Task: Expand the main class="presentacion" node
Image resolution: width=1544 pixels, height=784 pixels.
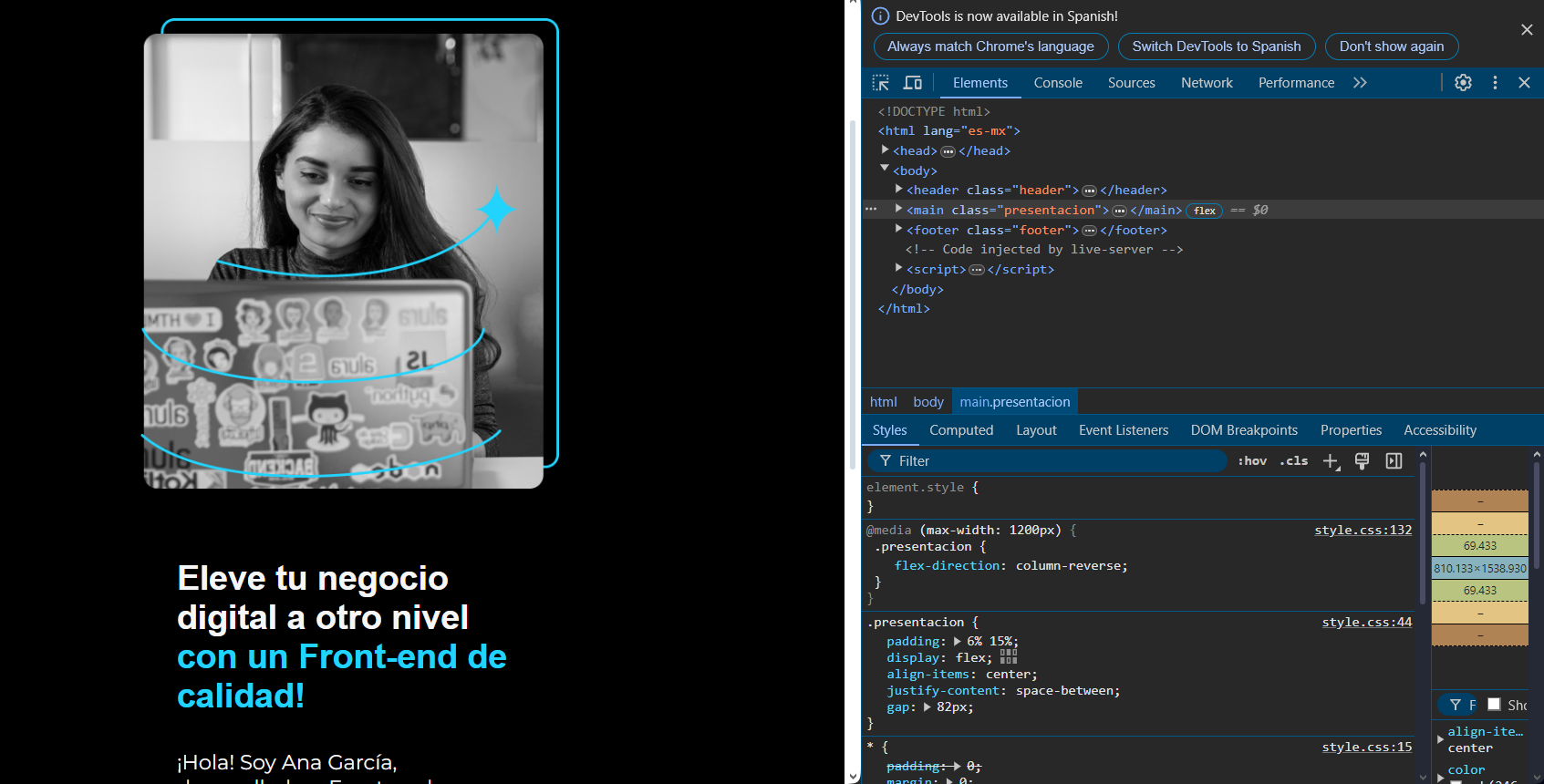Action: [898, 209]
